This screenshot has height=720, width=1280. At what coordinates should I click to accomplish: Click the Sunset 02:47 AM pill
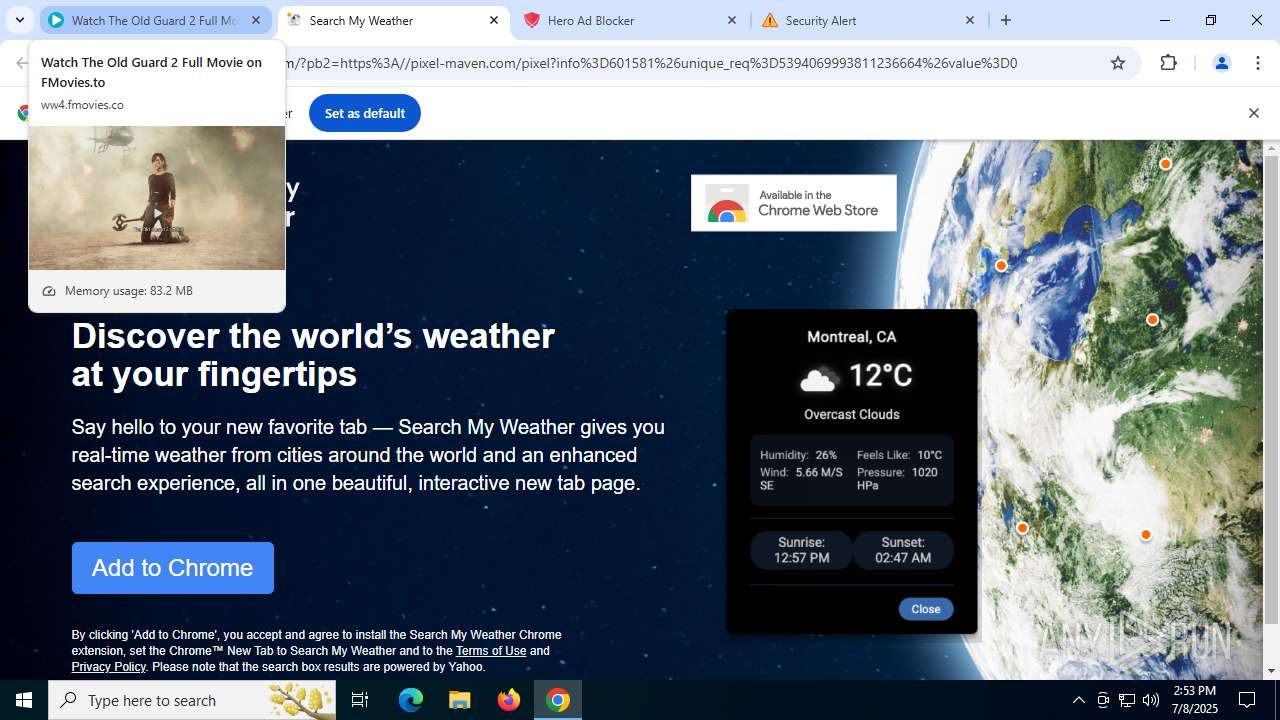pyautogui.click(x=903, y=550)
